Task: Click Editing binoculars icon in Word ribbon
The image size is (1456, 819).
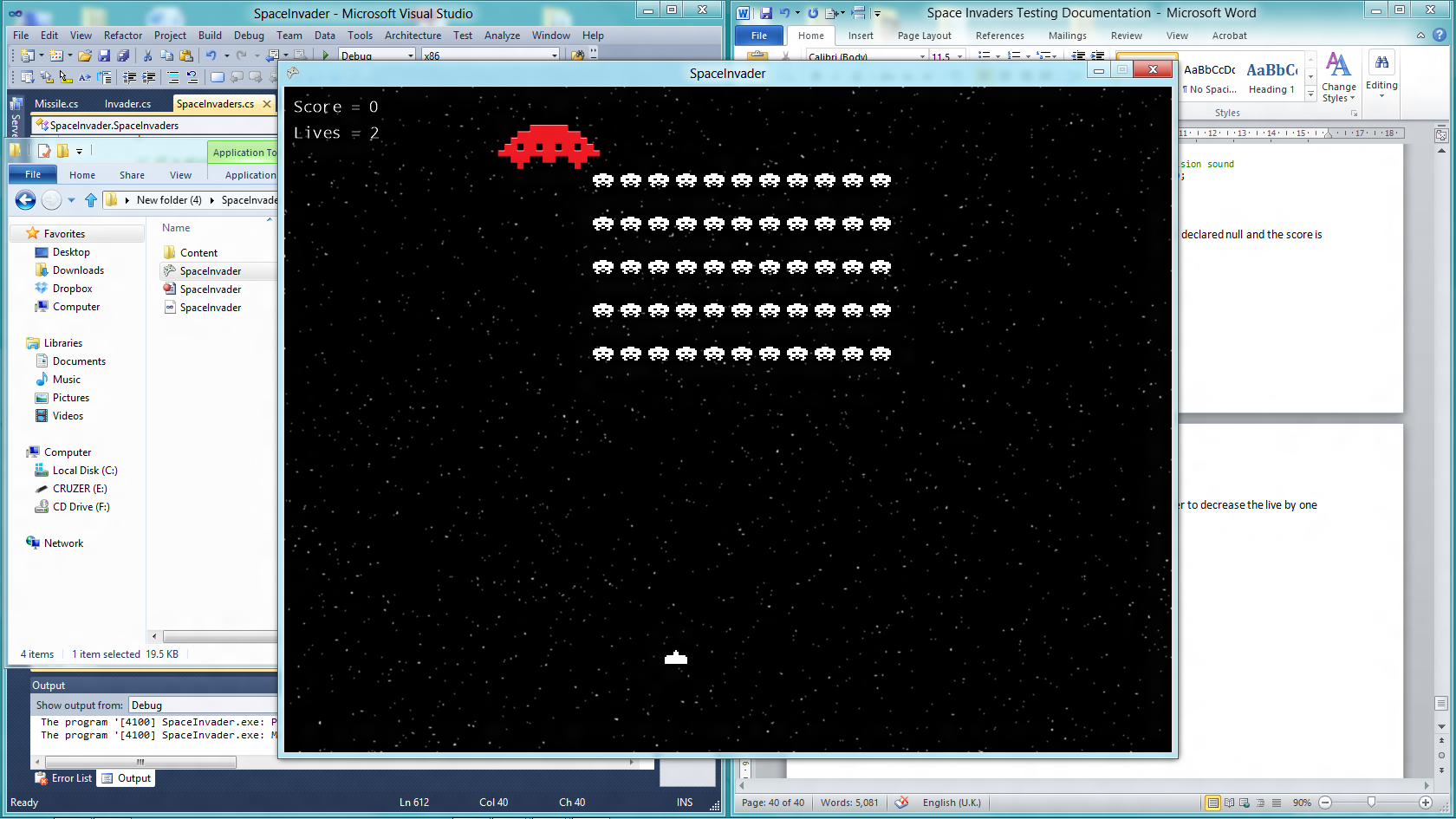Action: [1381, 62]
